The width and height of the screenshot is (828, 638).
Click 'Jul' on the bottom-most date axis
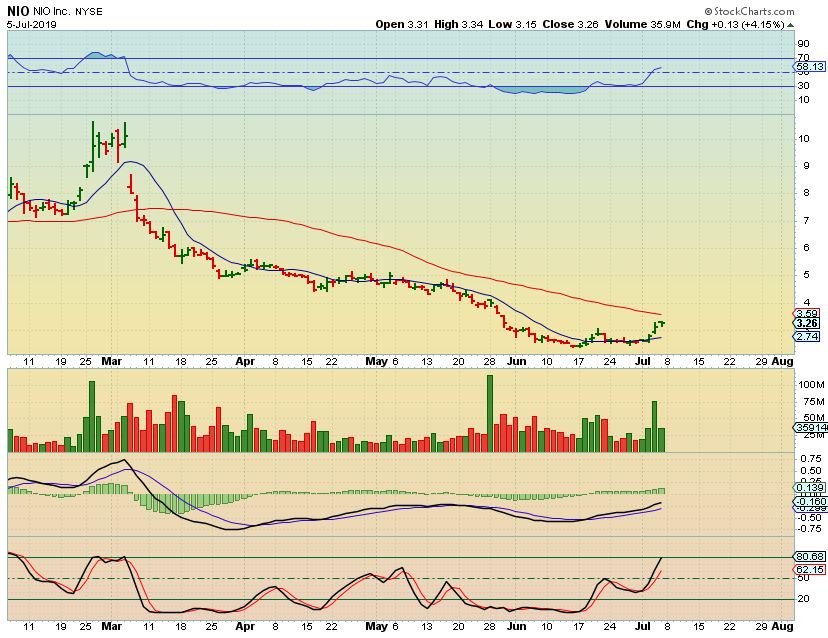[642, 626]
